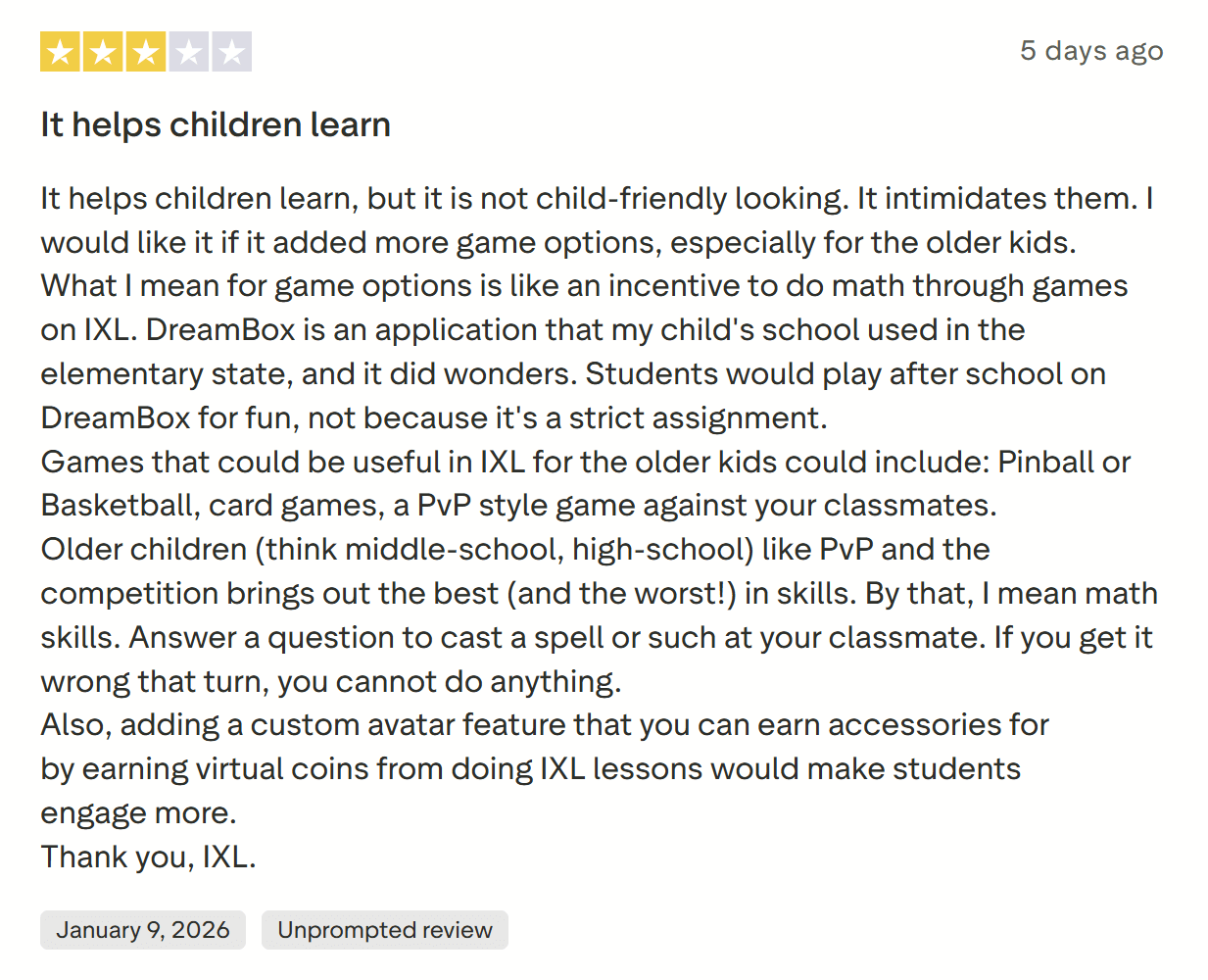Click the 'Unprompted review' label
This screenshot has height=980, width=1208.
pos(384,929)
